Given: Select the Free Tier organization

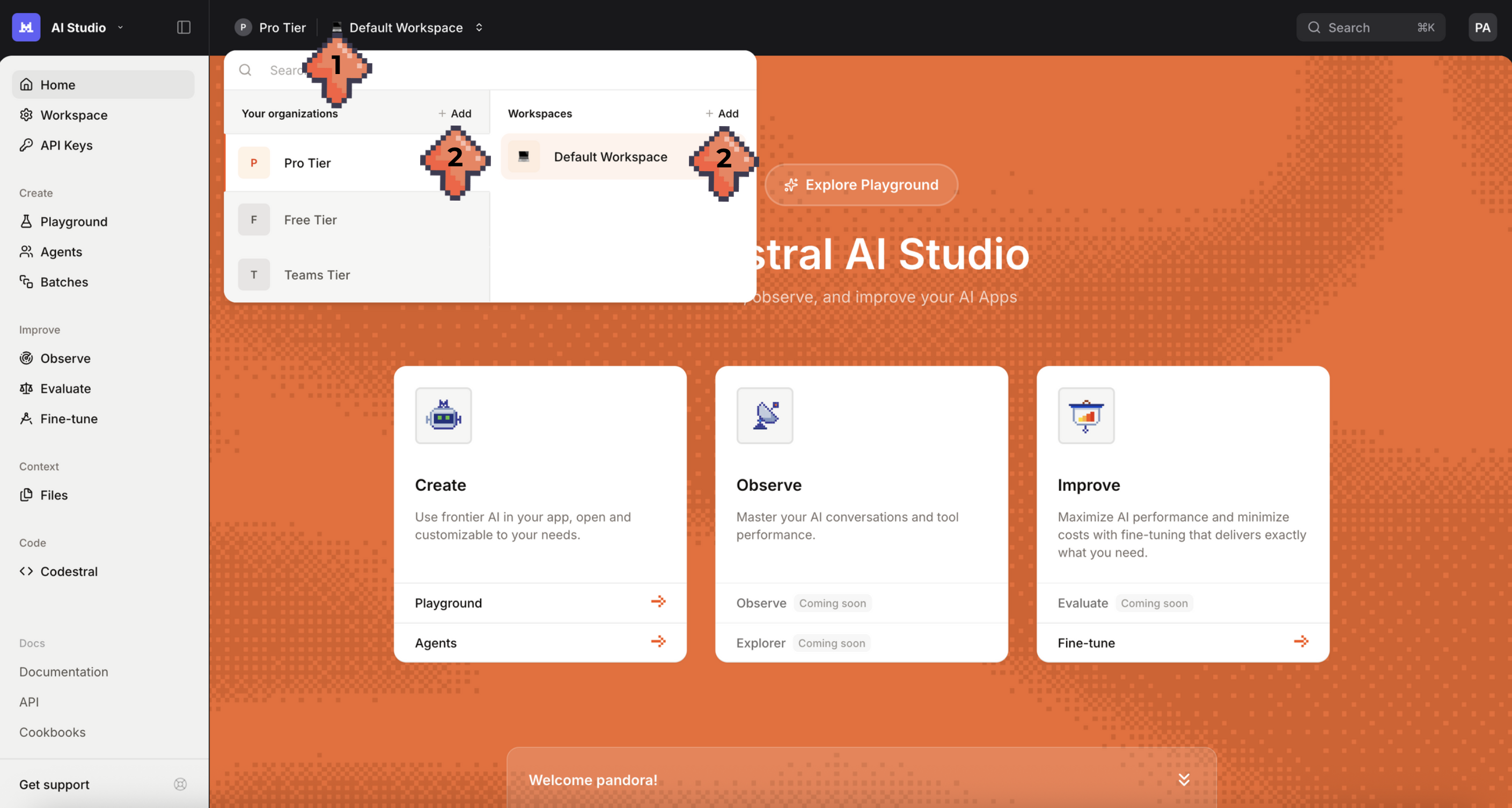Looking at the screenshot, I should (x=310, y=219).
